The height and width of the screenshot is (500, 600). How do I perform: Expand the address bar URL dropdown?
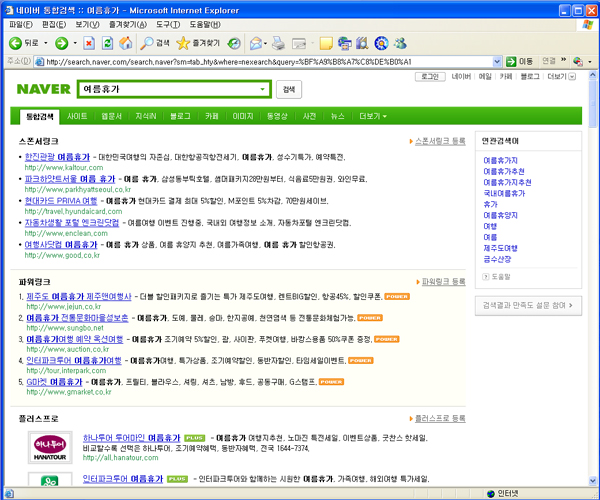pos(497,61)
